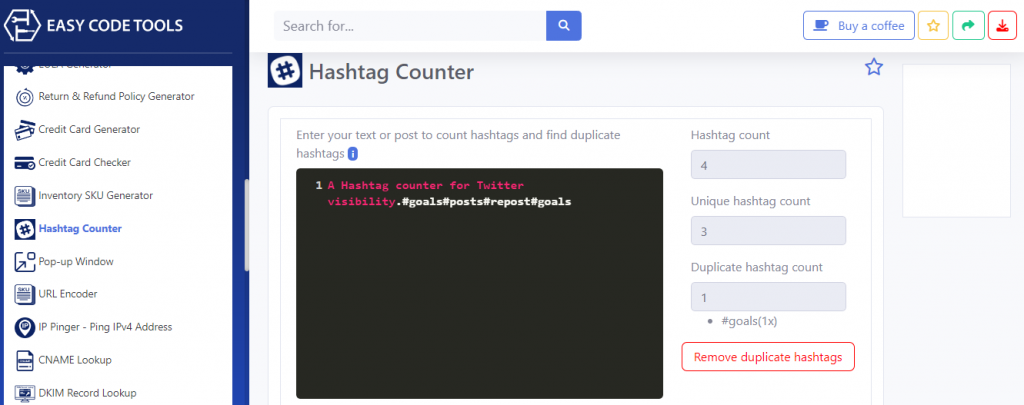This screenshot has height=405, width=1024.
Task: Click the magnifier search button
Action: tap(563, 26)
